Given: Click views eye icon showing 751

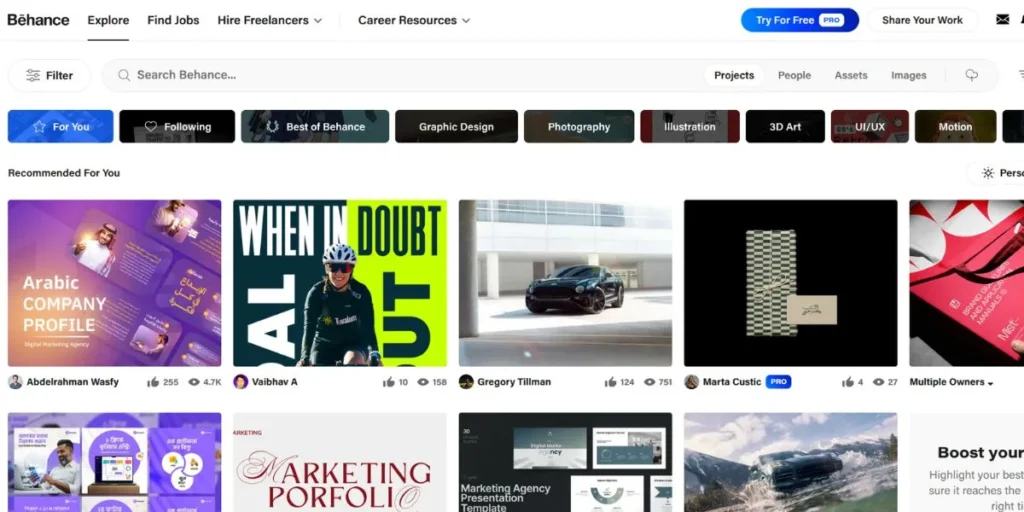Looking at the screenshot, I should click(x=649, y=382).
